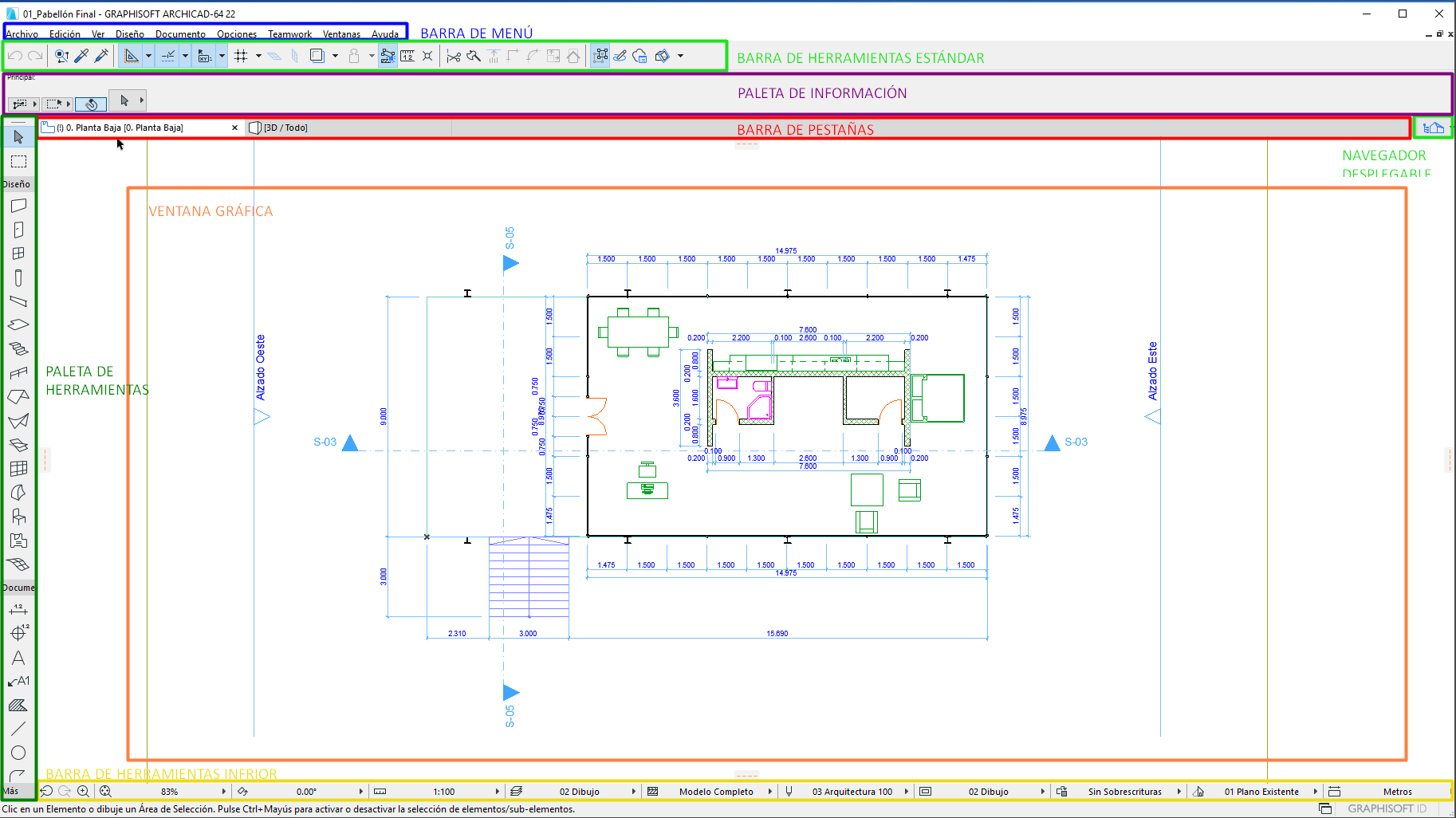Toggle the snap grid display

point(241,56)
